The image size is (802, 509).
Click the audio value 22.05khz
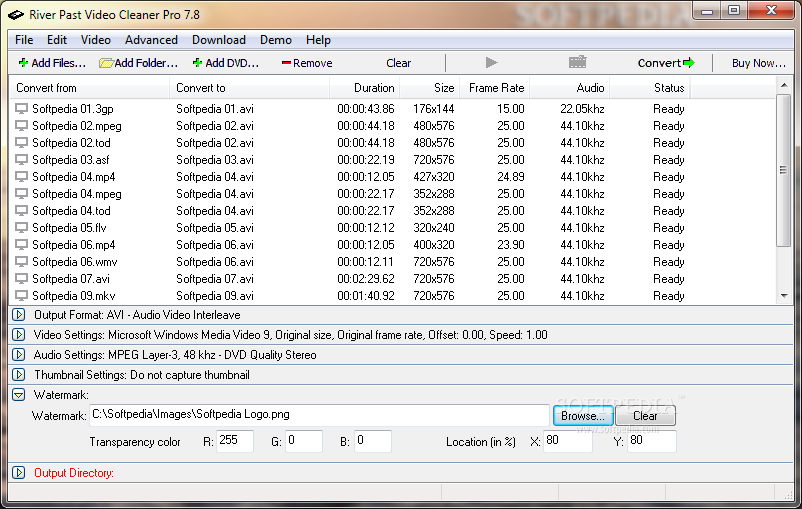[x=582, y=109]
